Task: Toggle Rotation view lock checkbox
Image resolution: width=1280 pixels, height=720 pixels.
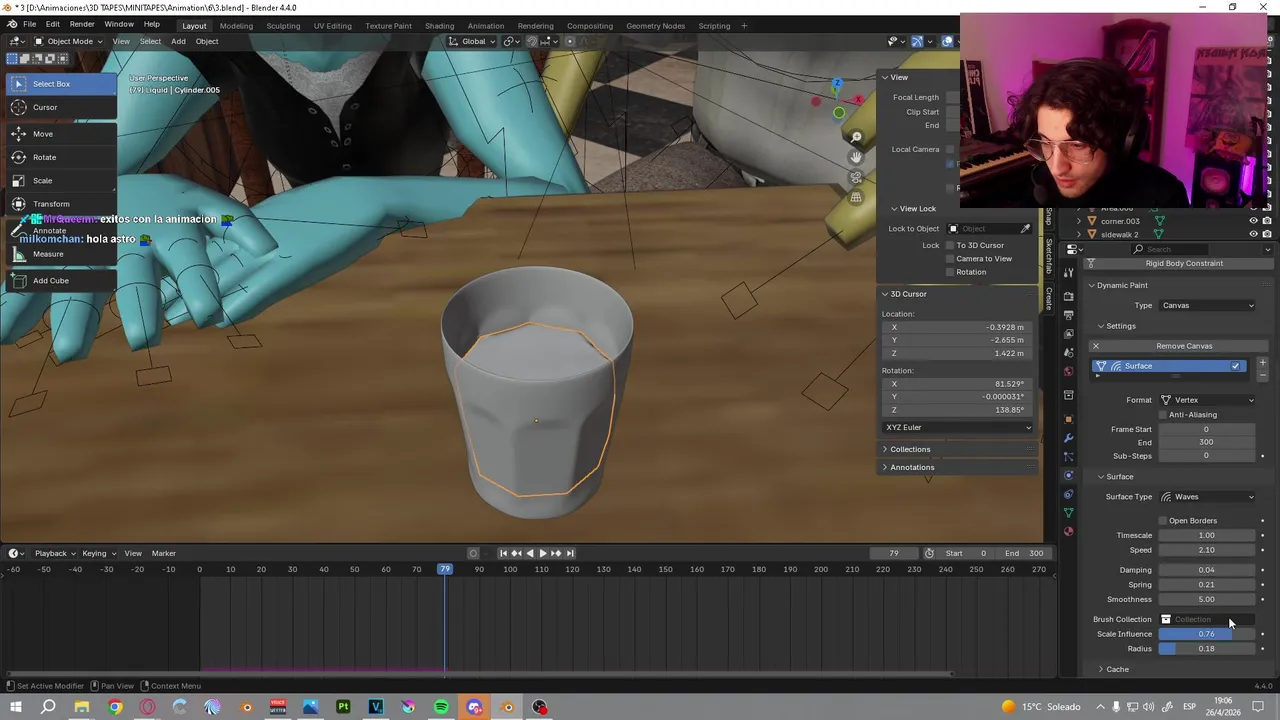Action: point(950,272)
